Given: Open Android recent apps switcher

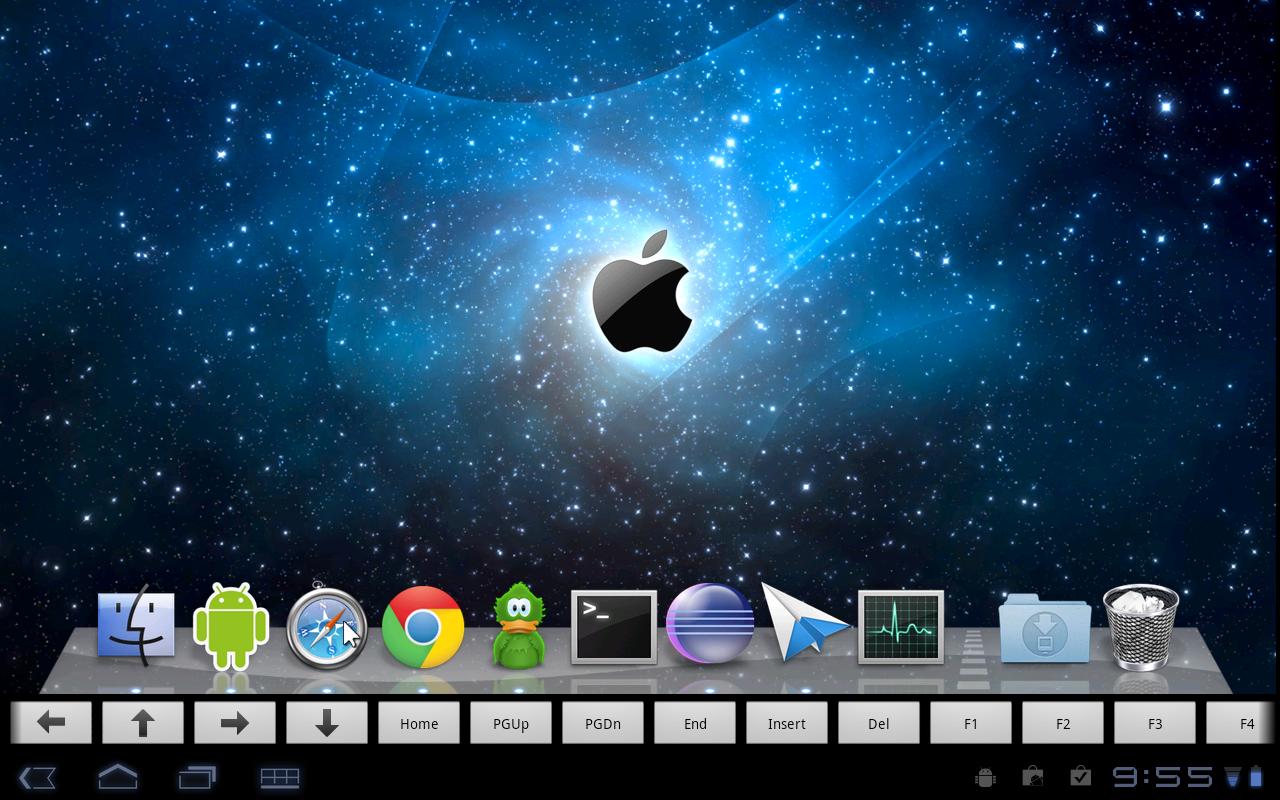Looking at the screenshot, I should pos(197,777).
